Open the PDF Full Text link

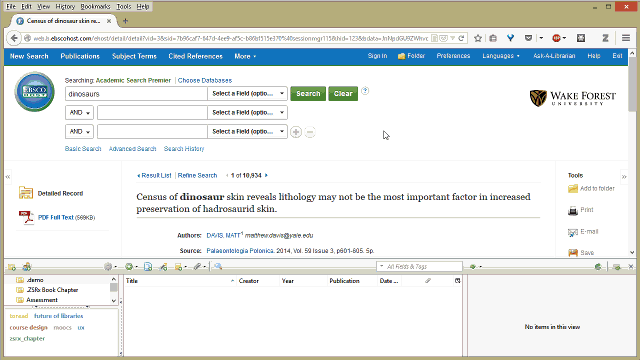tap(56, 218)
